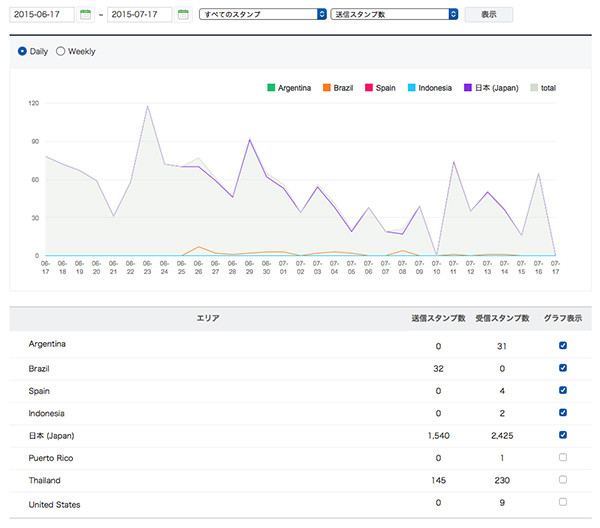Click the 表示 button

pos(489,15)
